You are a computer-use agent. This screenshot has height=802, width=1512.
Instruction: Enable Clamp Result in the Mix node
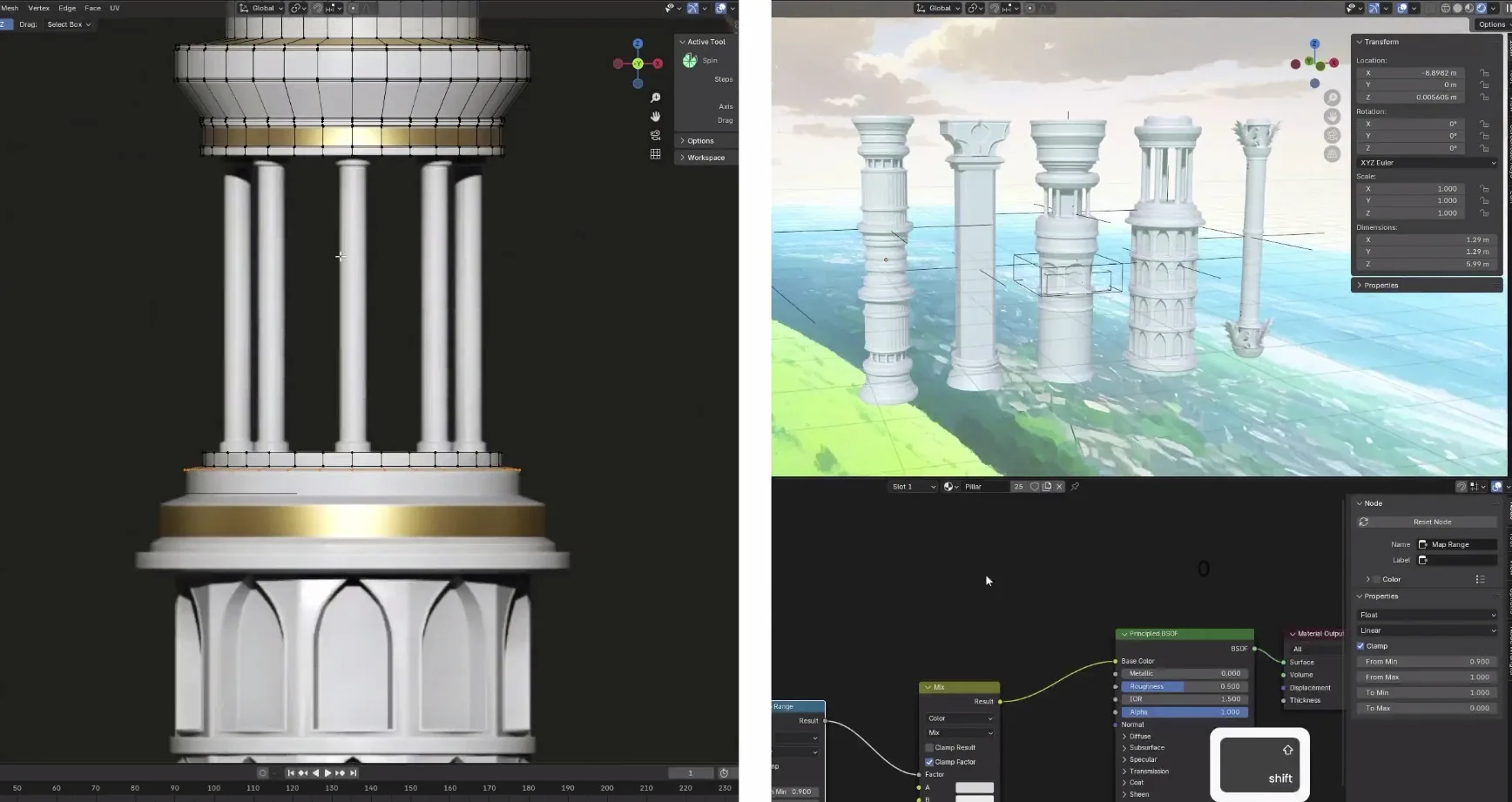929,748
